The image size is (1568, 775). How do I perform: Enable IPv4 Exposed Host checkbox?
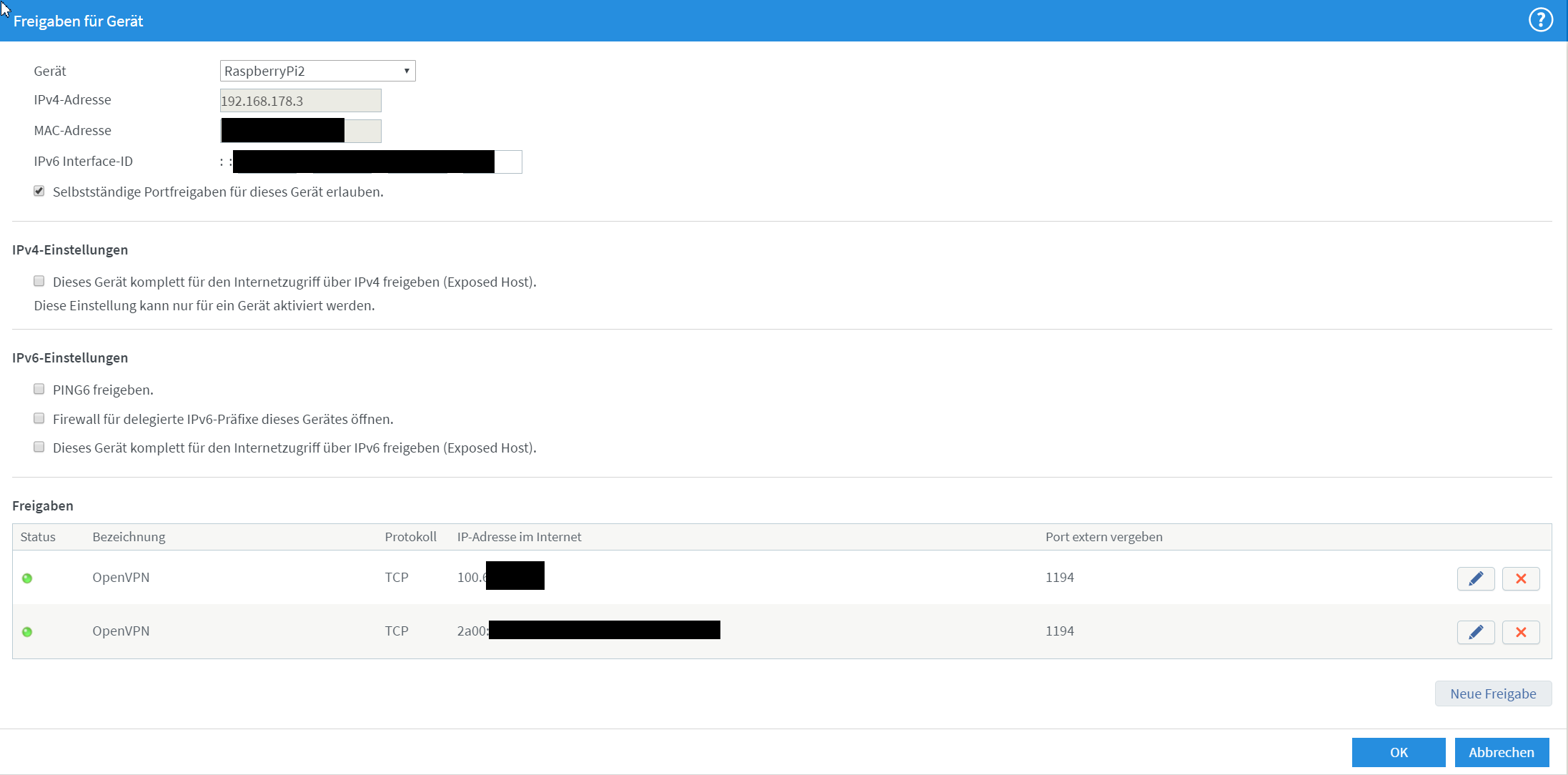point(39,281)
